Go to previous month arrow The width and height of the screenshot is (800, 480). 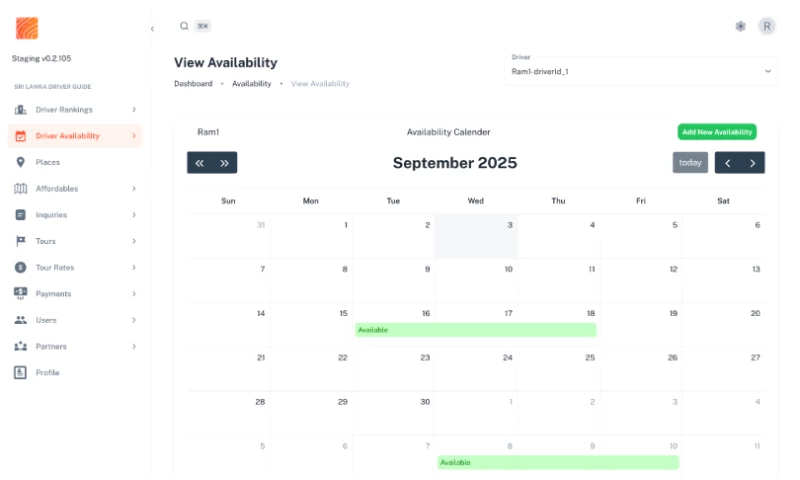click(x=728, y=163)
